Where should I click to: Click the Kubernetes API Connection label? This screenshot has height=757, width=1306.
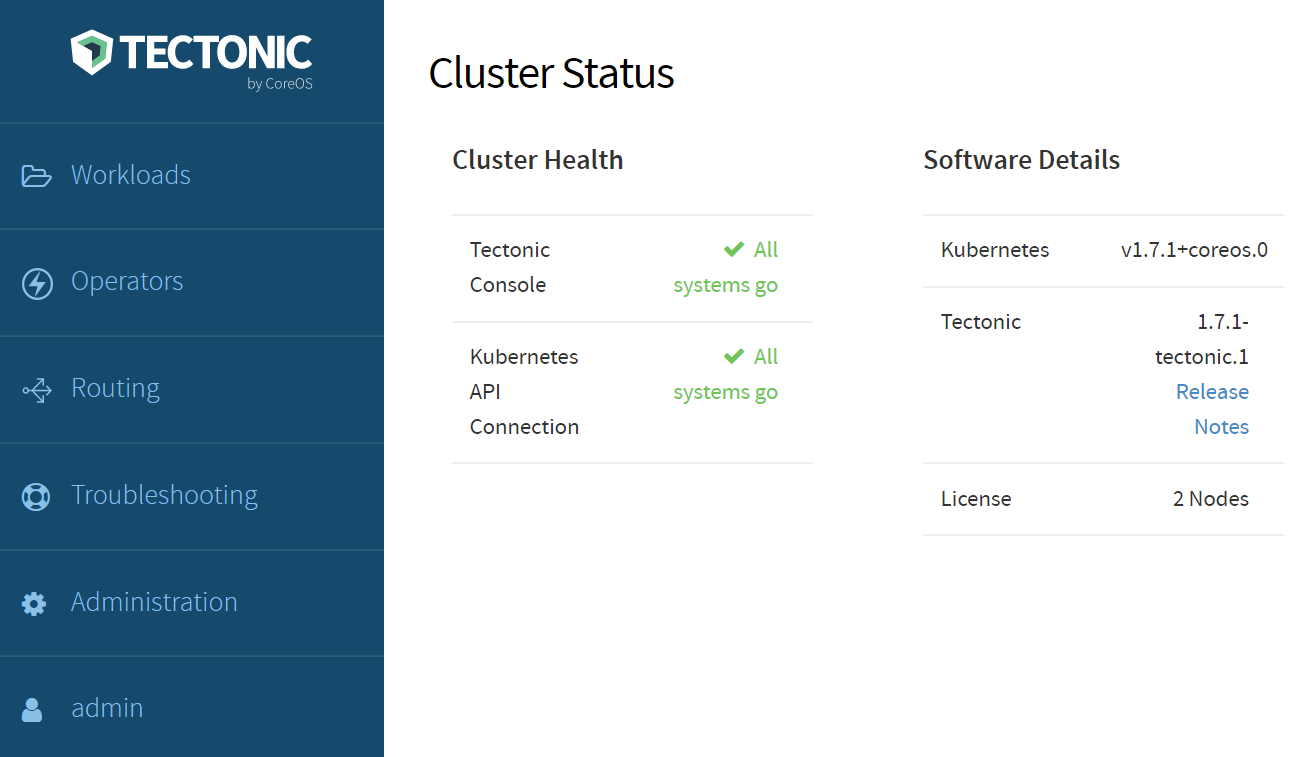tap(524, 391)
